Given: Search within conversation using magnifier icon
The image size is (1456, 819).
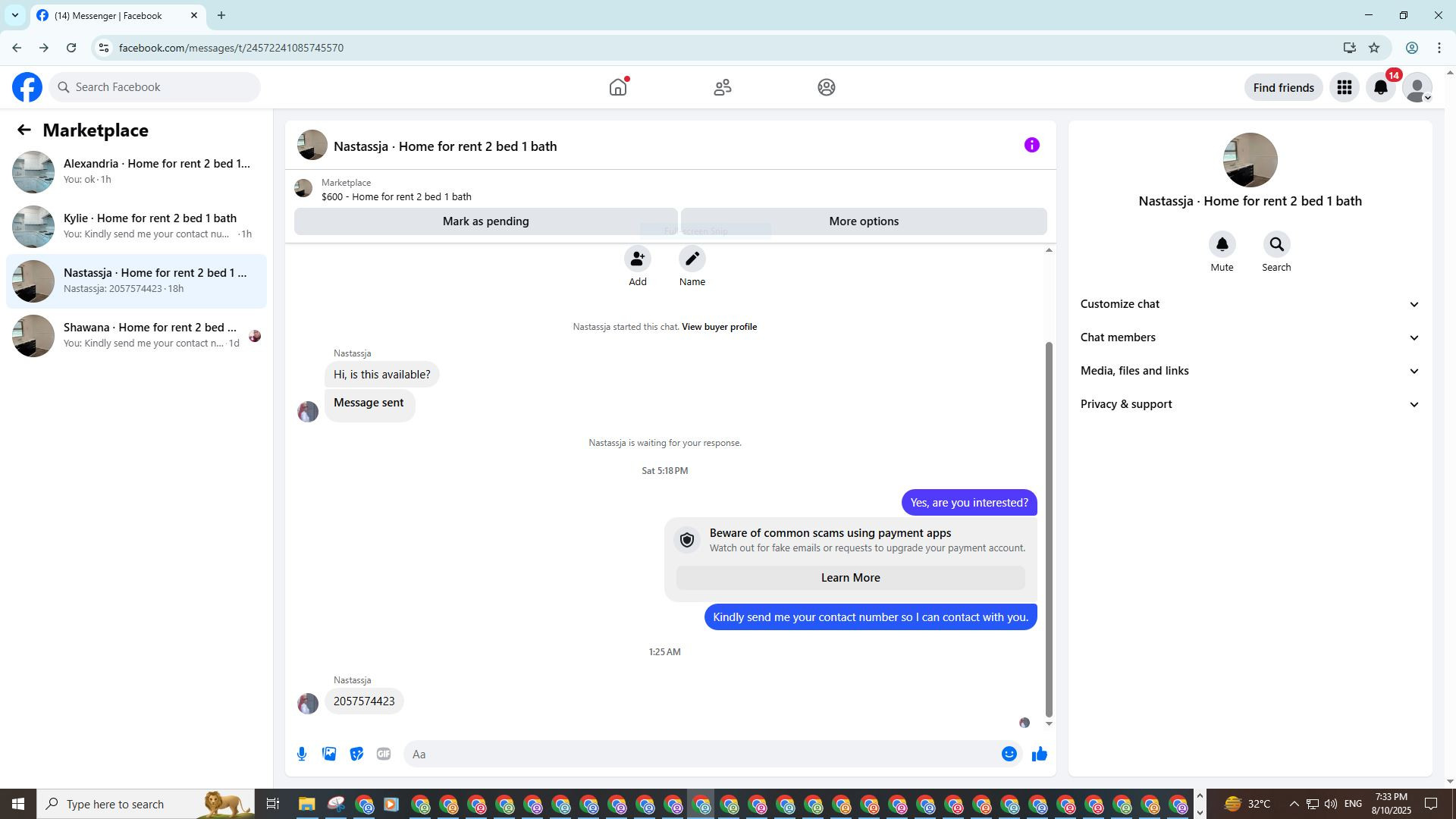Looking at the screenshot, I should coord(1276,245).
